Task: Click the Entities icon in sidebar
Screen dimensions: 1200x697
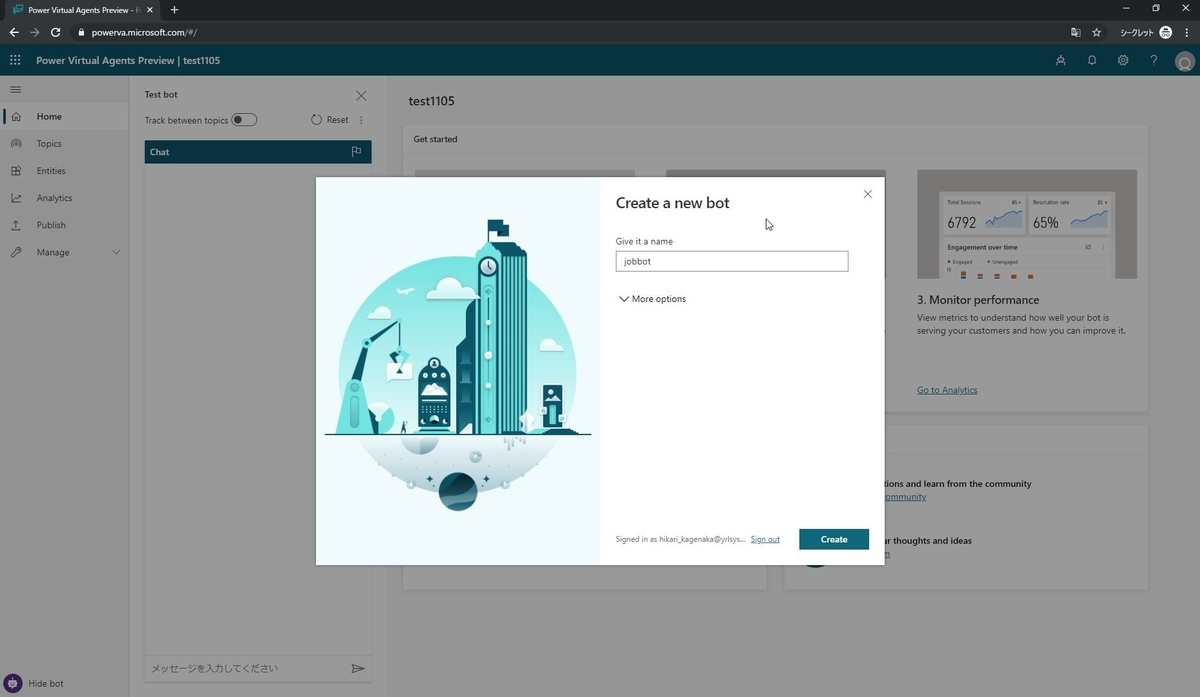Action: (x=15, y=171)
